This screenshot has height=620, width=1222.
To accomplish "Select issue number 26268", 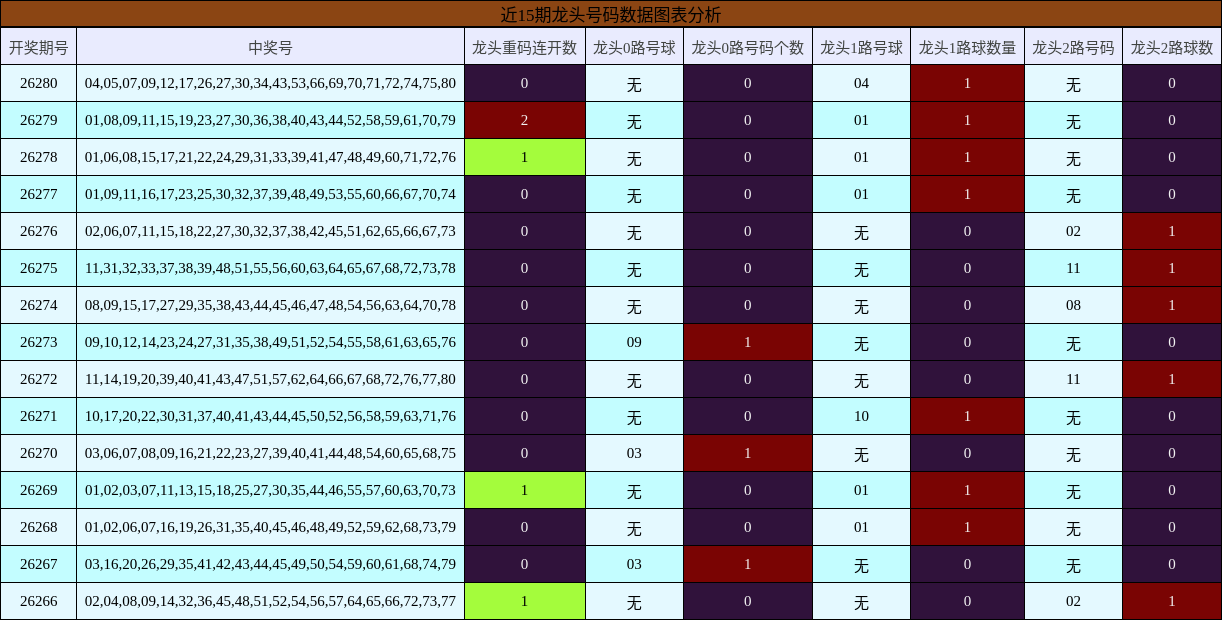I will pyautogui.click(x=38, y=527).
